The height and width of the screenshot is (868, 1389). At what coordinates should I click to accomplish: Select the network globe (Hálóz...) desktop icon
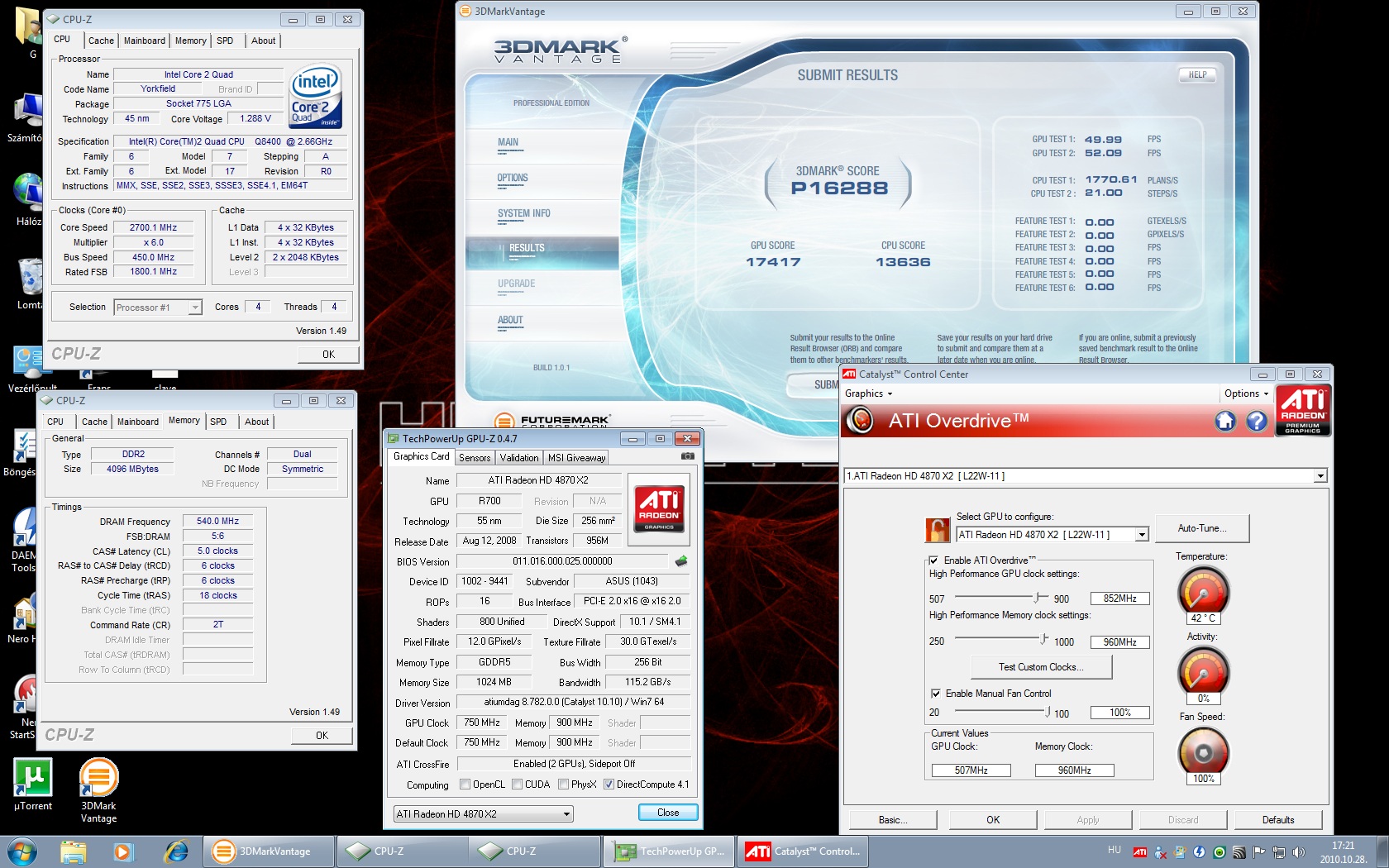(x=28, y=198)
